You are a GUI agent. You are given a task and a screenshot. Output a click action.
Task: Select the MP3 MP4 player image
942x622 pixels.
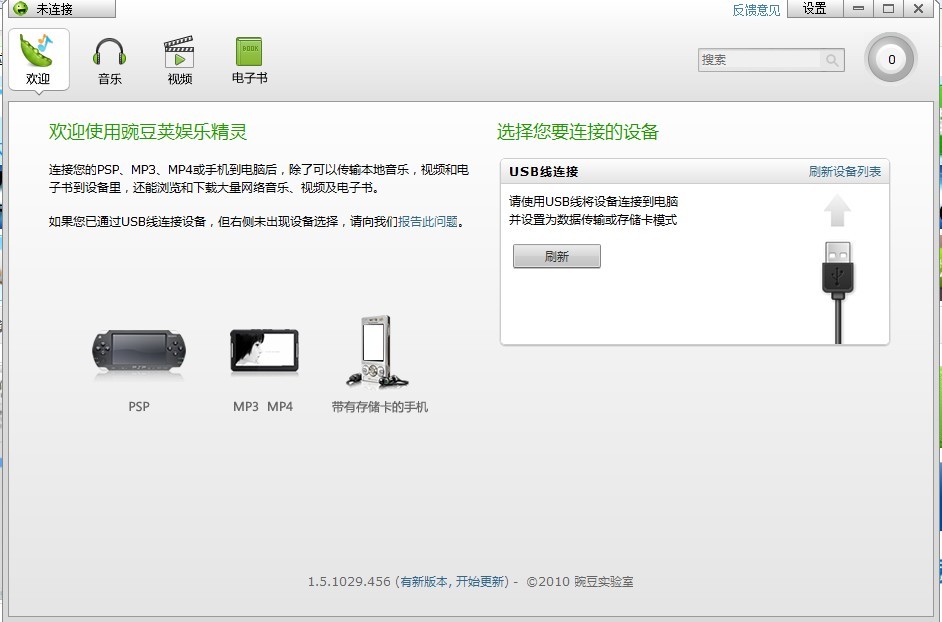(x=263, y=352)
